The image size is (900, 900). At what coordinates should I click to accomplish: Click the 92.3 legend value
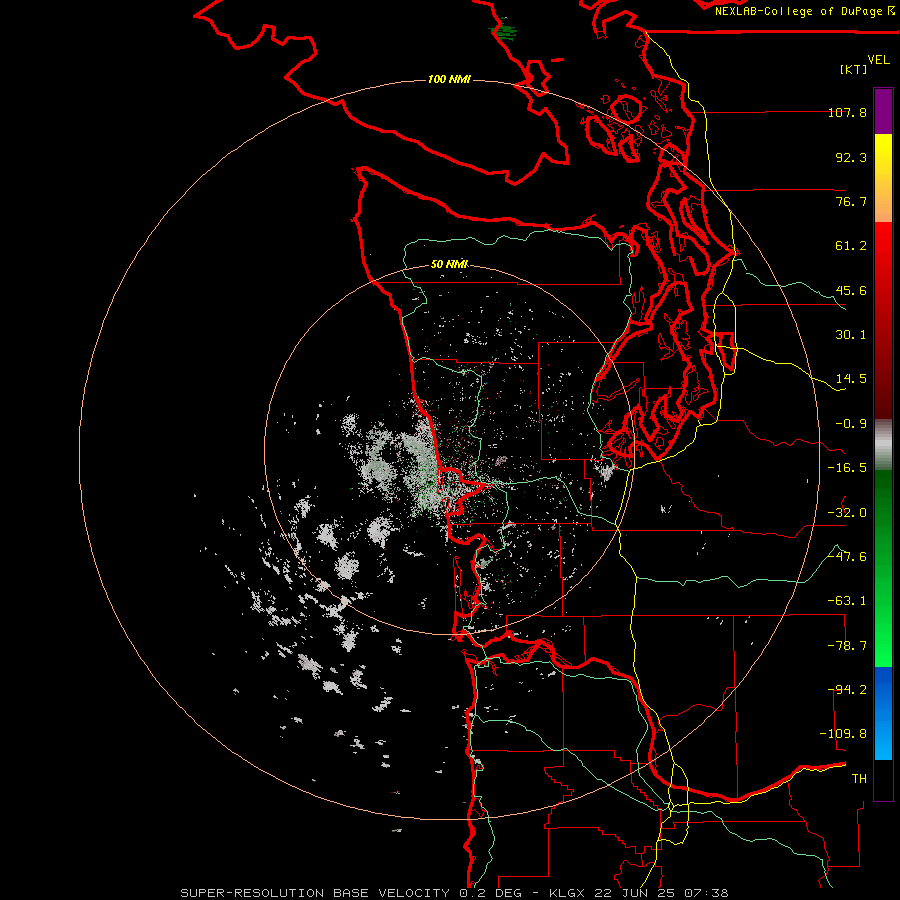851,157
